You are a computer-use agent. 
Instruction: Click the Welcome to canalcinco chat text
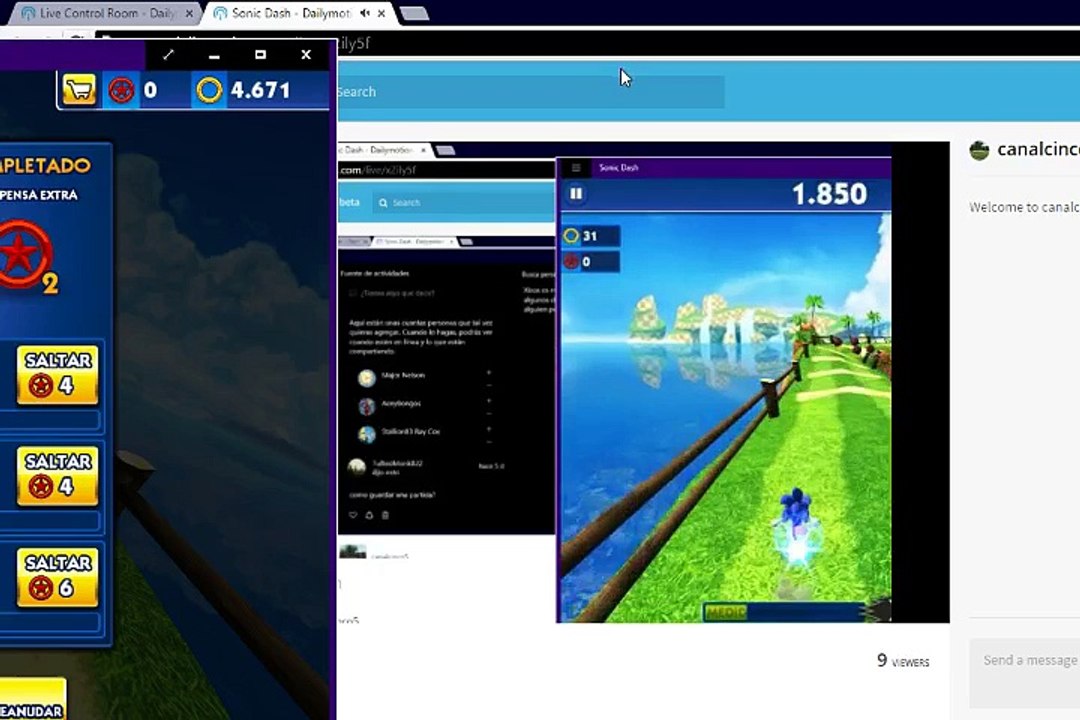(1024, 207)
